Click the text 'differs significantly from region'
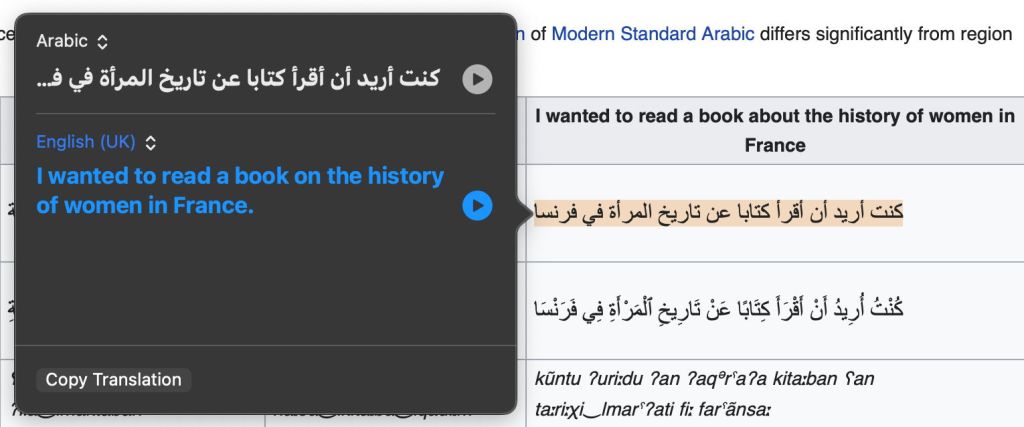The width and height of the screenshot is (1024, 427). [x=886, y=34]
